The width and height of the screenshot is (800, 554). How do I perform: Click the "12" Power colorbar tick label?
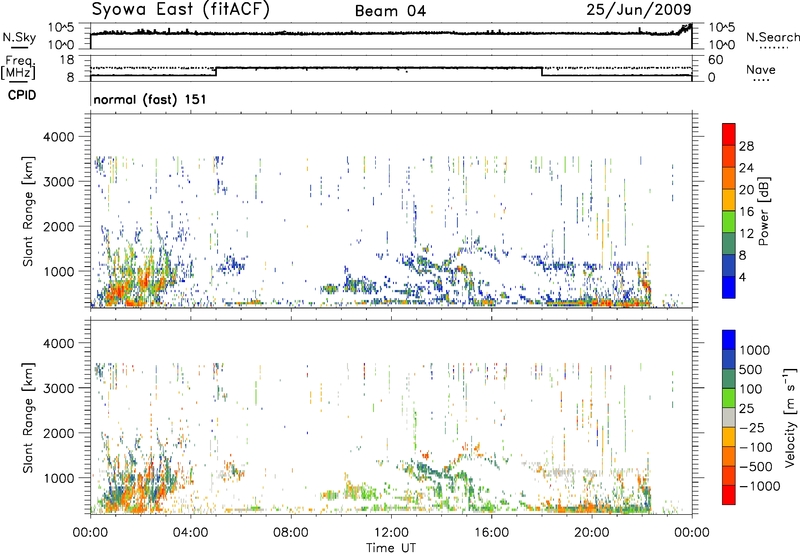[746, 234]
